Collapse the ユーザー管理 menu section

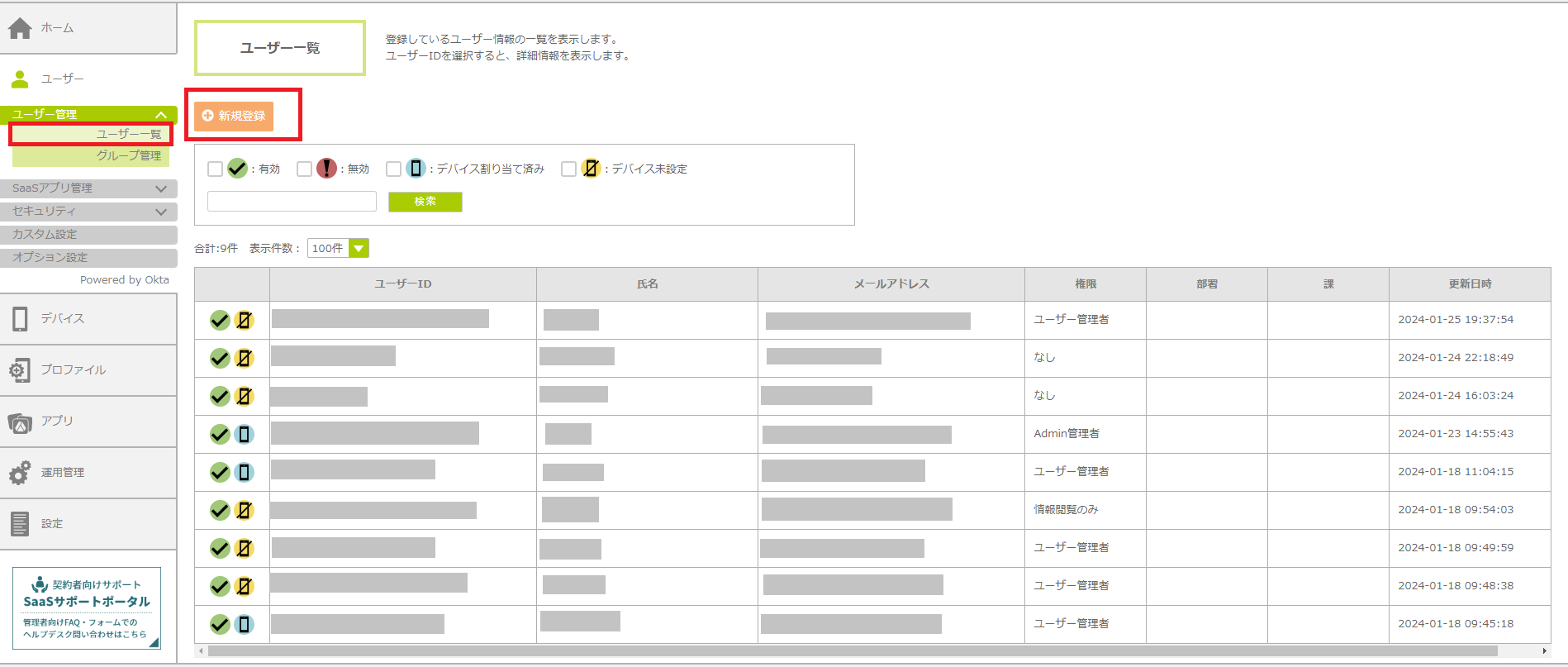click(x=160, y=115)
